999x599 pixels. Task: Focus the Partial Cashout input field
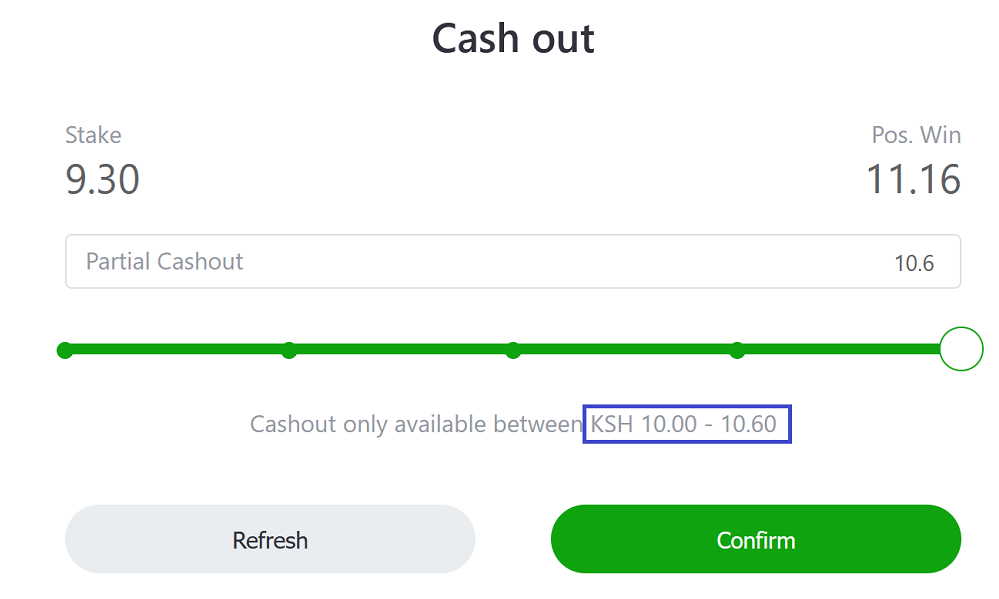coord(513,261)
